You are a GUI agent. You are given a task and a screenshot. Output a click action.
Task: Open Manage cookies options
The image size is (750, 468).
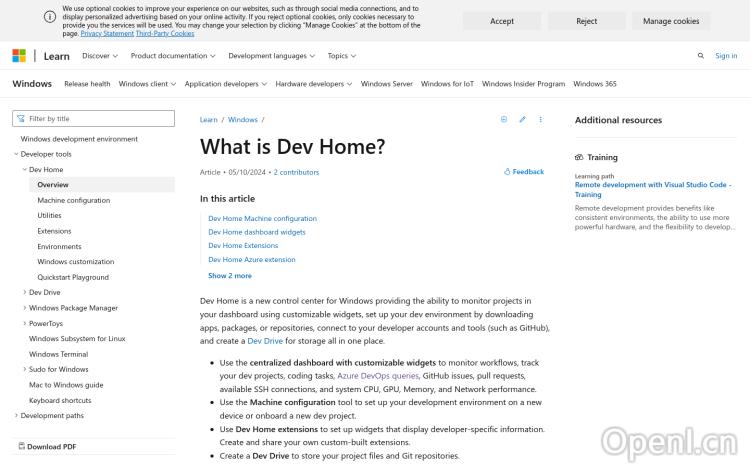pyautogui.click(x=671, y=21)
